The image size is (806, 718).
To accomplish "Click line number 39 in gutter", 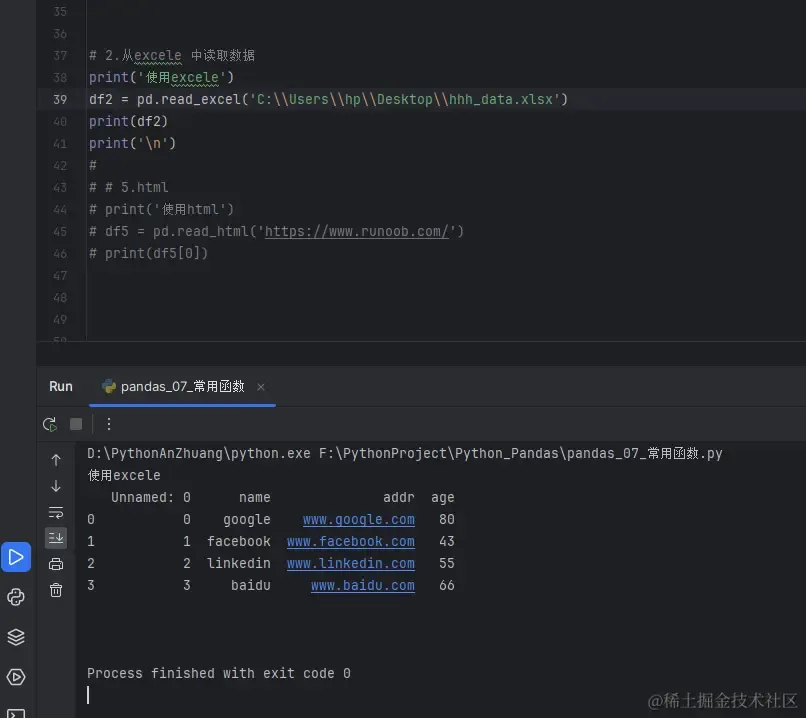I will tap(60, 99).
